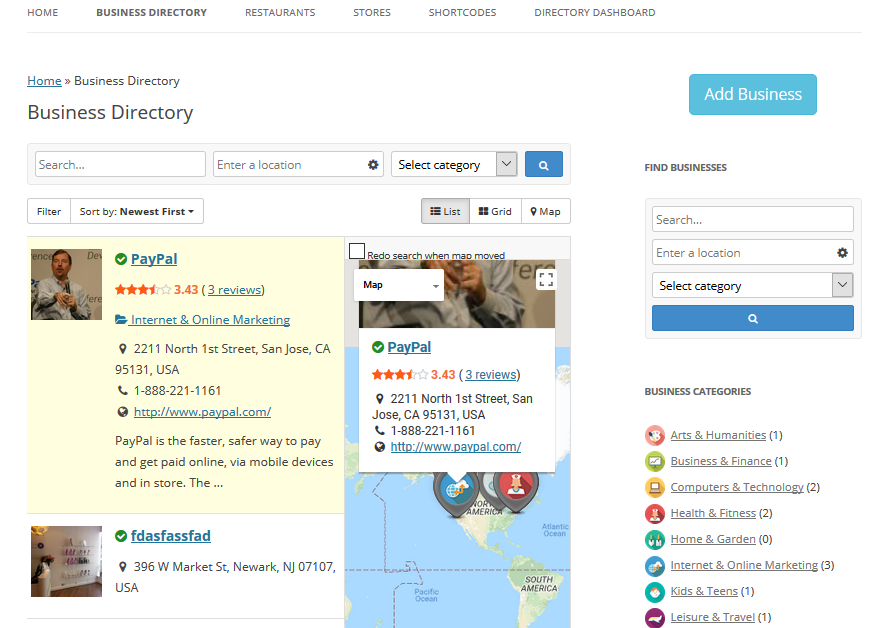Click the sidebar location gear icon
The width and height of the screenshot is (871, 628).
842,253
